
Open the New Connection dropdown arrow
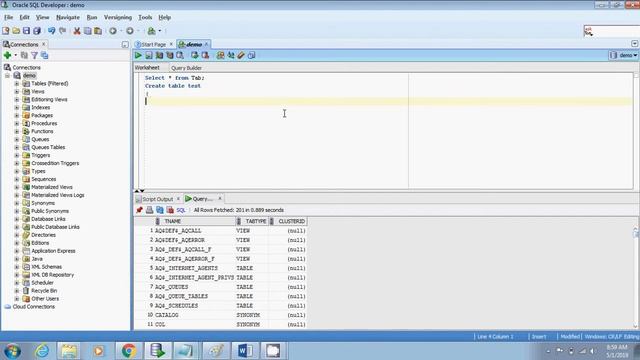[x=16, y=55]
